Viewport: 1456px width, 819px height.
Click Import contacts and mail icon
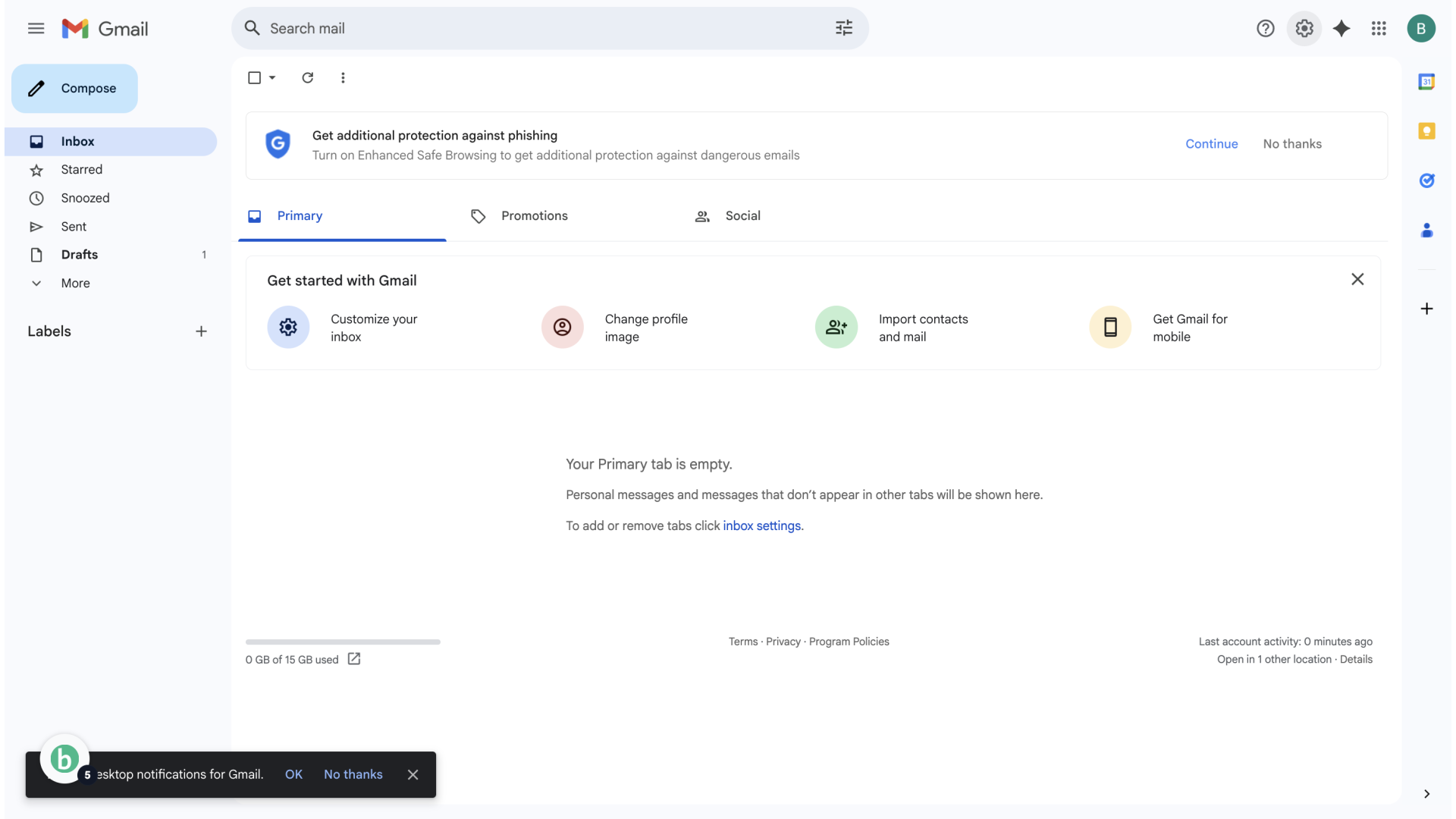(x=836, y=327)
